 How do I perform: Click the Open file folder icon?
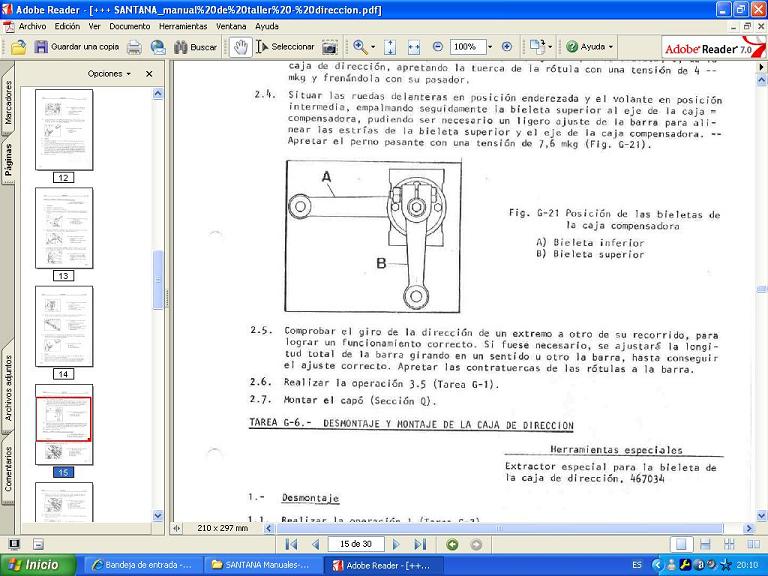click(18, 47)
